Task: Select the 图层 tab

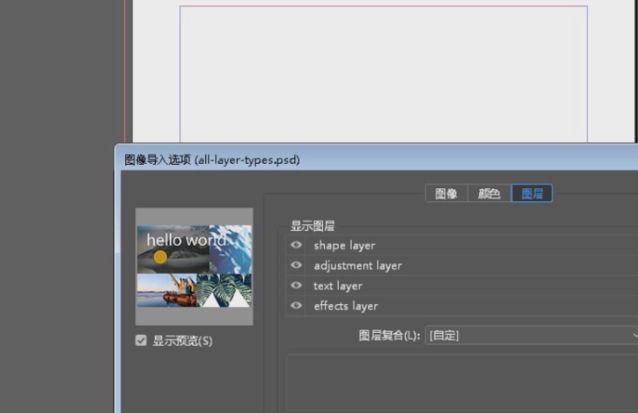Action: pyautogui.click(x=532, y=194)
